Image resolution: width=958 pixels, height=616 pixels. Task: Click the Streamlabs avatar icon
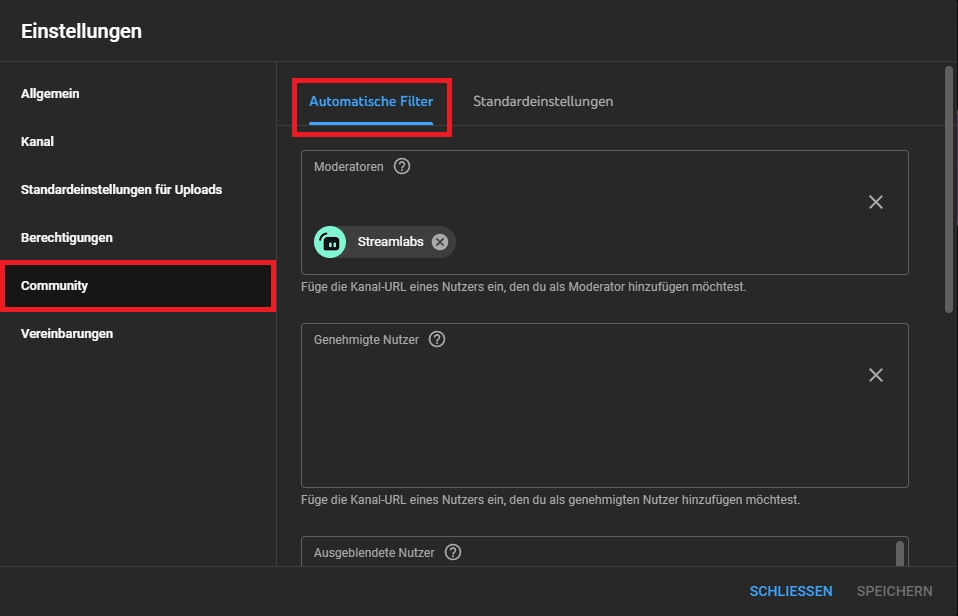click(330, 242)
